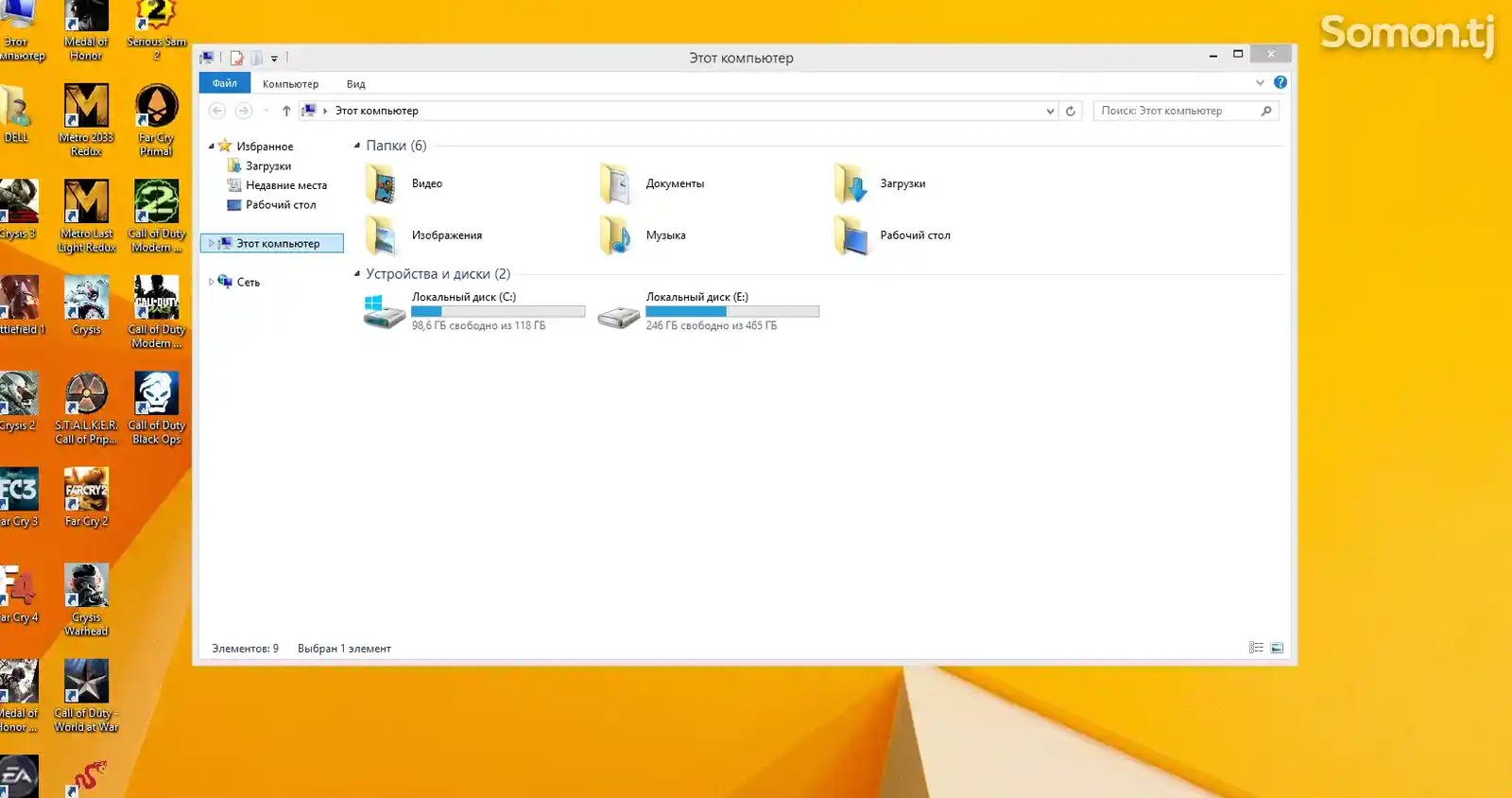Image resolution: width=1512 pixels, height=798 pixels.
Task: Open the Изображения folder icon
Action: coord(382,235)
